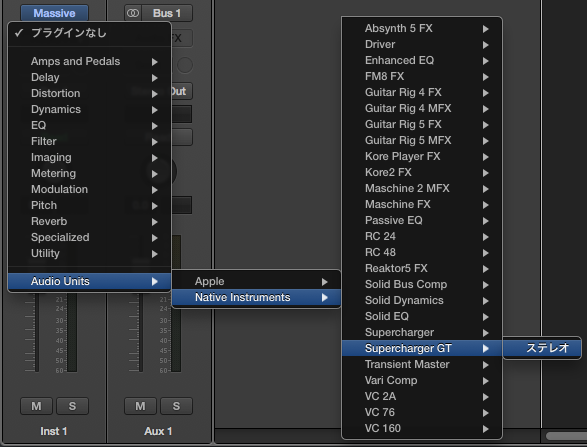Choose the Enhanced EQ plugin
The image size is (587, 447).
(422, 60)
